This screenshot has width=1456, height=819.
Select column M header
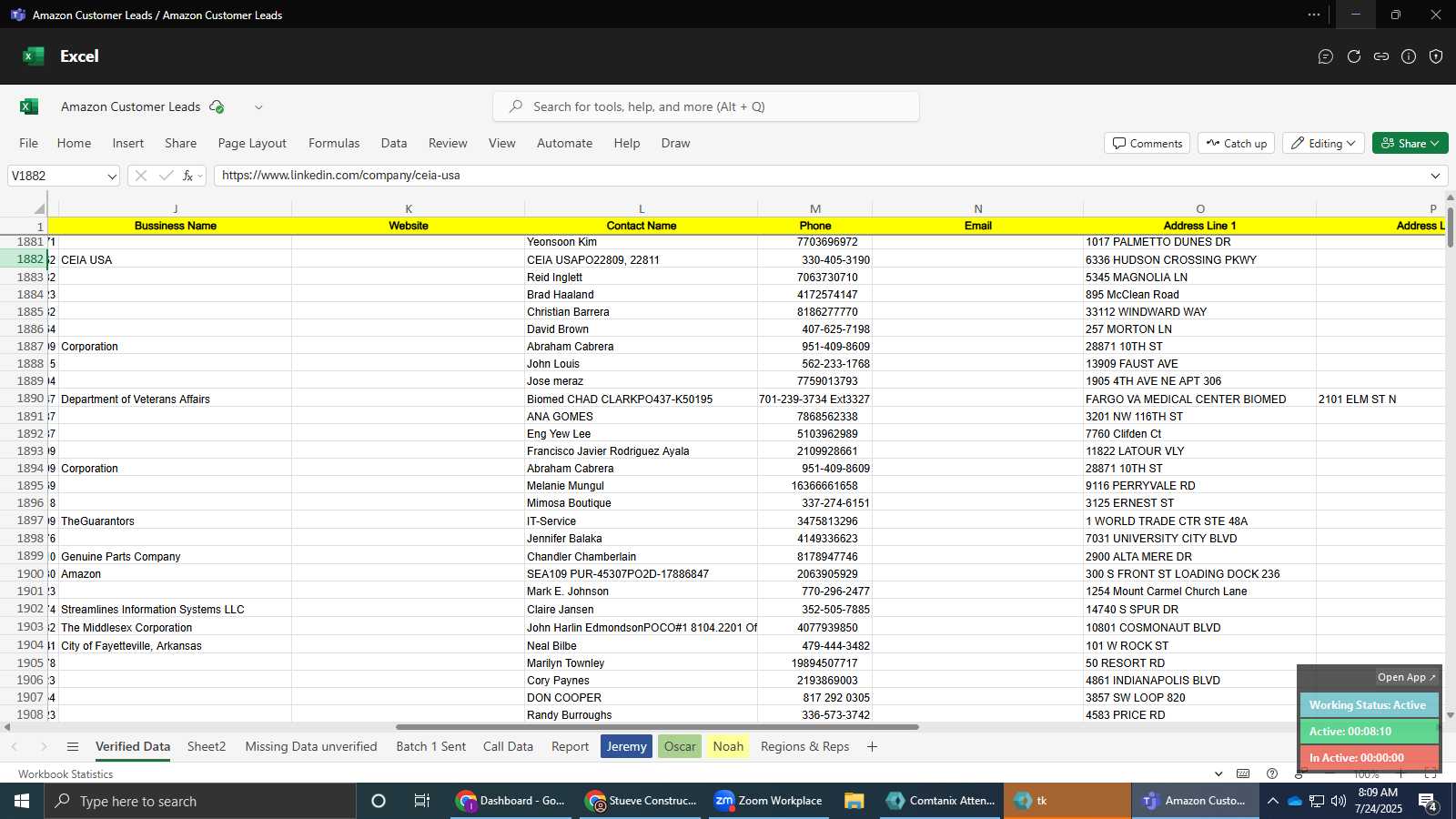click(x=814, y=208)
